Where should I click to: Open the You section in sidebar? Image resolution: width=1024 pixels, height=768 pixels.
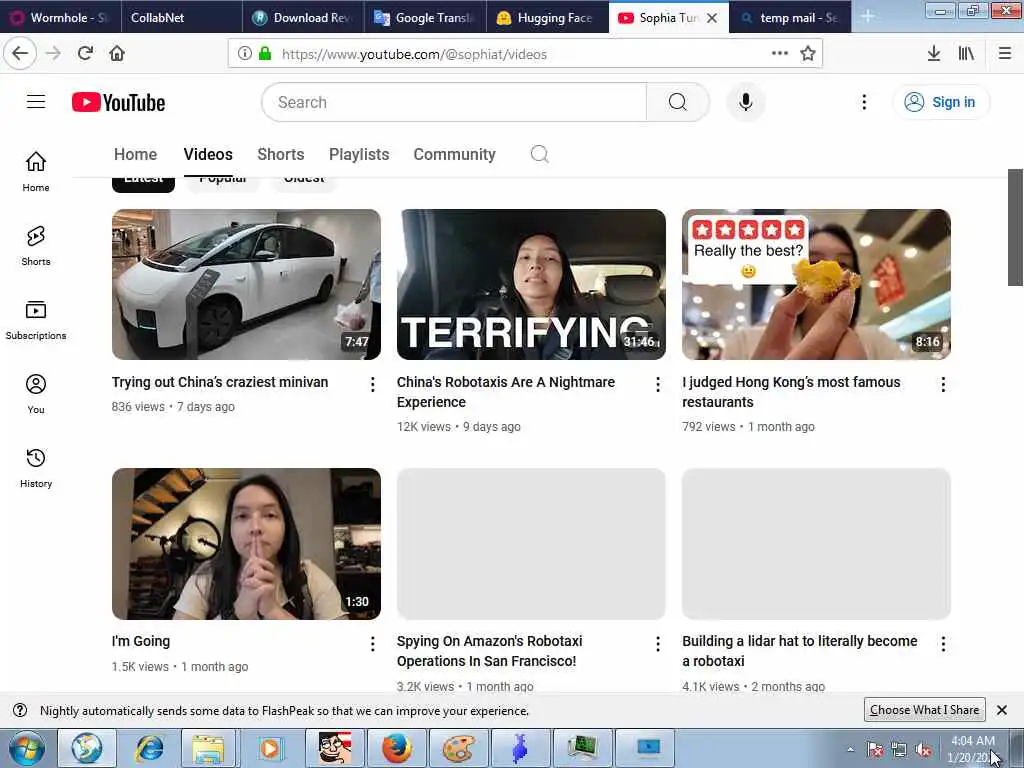pyautogui.click(x=36, y=394)
